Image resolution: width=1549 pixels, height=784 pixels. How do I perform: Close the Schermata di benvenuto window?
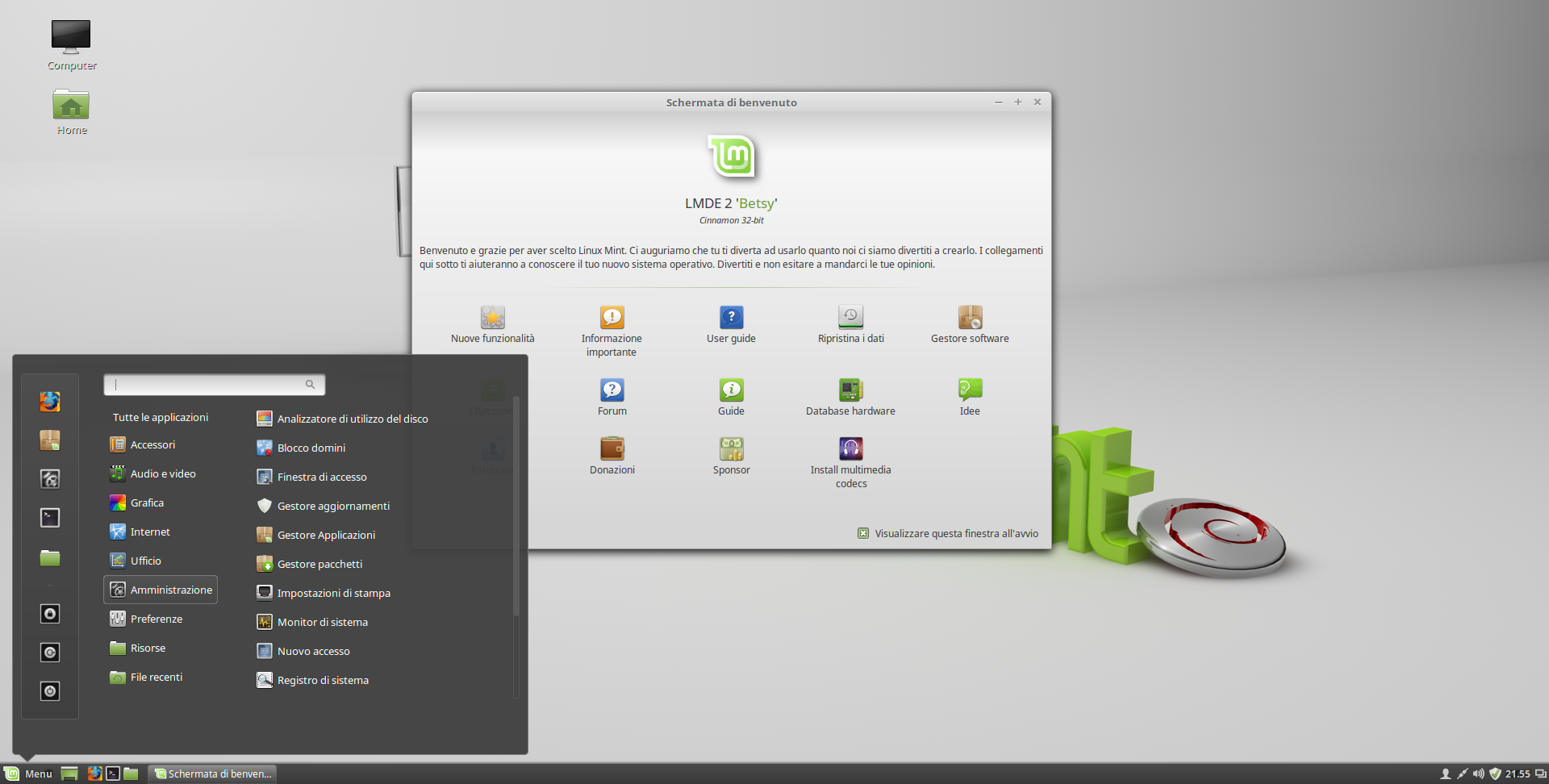pyautogui.click(x=1038, y=102)
